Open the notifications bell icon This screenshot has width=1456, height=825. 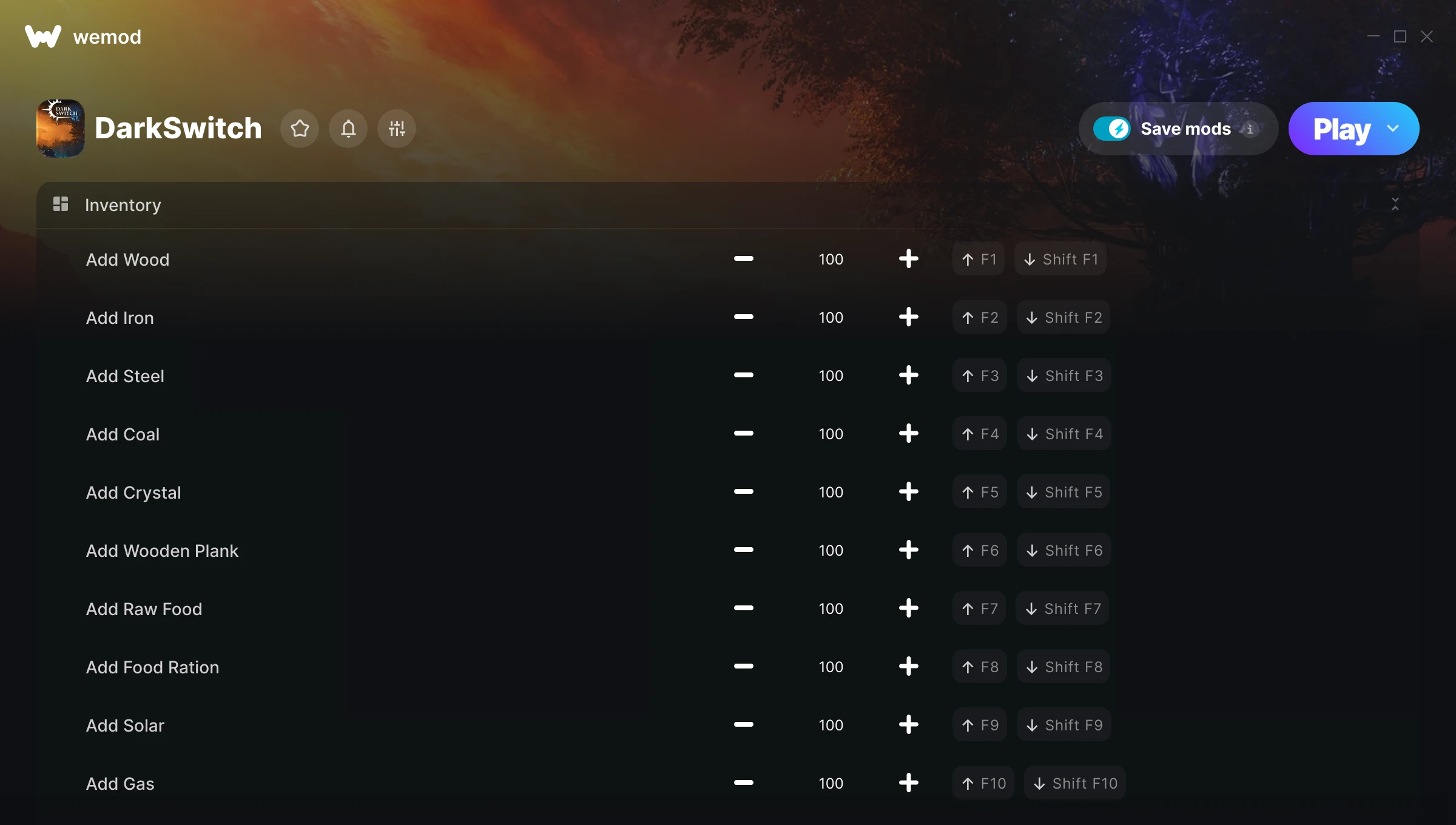pos(348,129)
